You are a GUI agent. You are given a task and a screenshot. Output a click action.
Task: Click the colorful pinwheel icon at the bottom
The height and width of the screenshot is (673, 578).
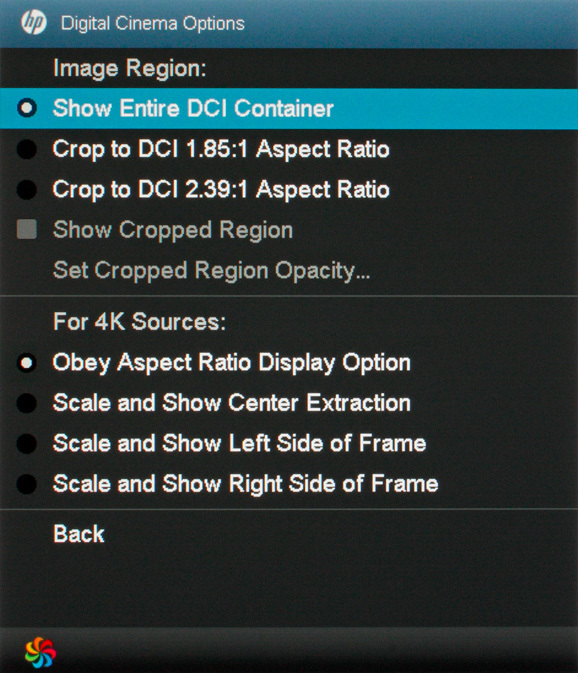point(40,652)
